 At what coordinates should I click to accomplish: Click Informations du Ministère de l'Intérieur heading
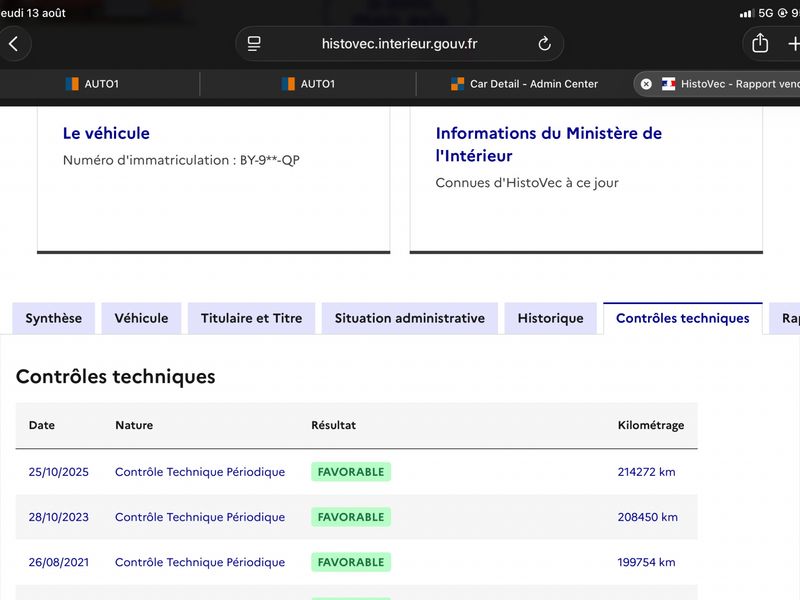coord(548,144)
